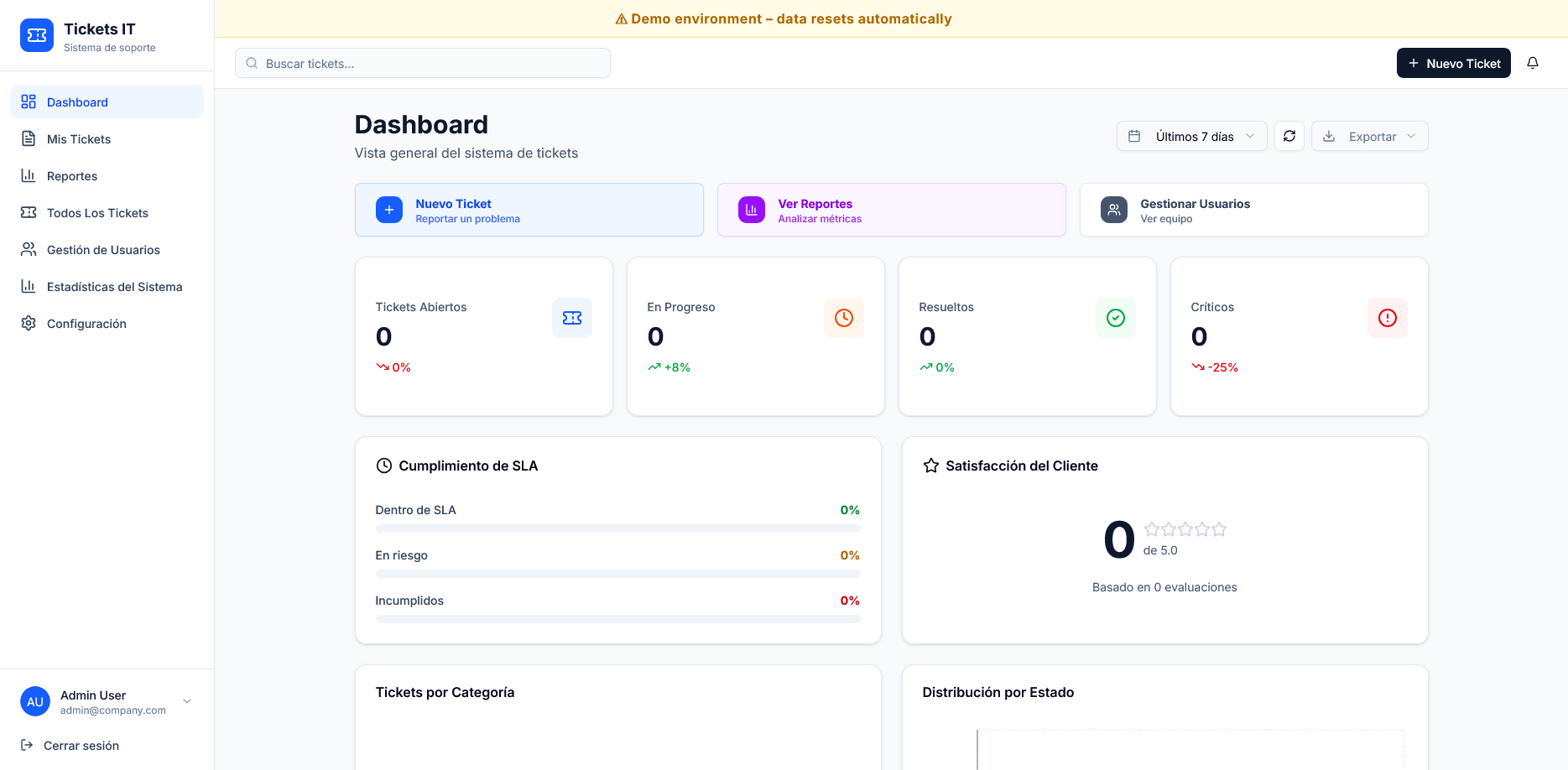Click the Tickets Abiertos ticket icon
This screenshot has height=770, width=1568.
coord(572,318)
